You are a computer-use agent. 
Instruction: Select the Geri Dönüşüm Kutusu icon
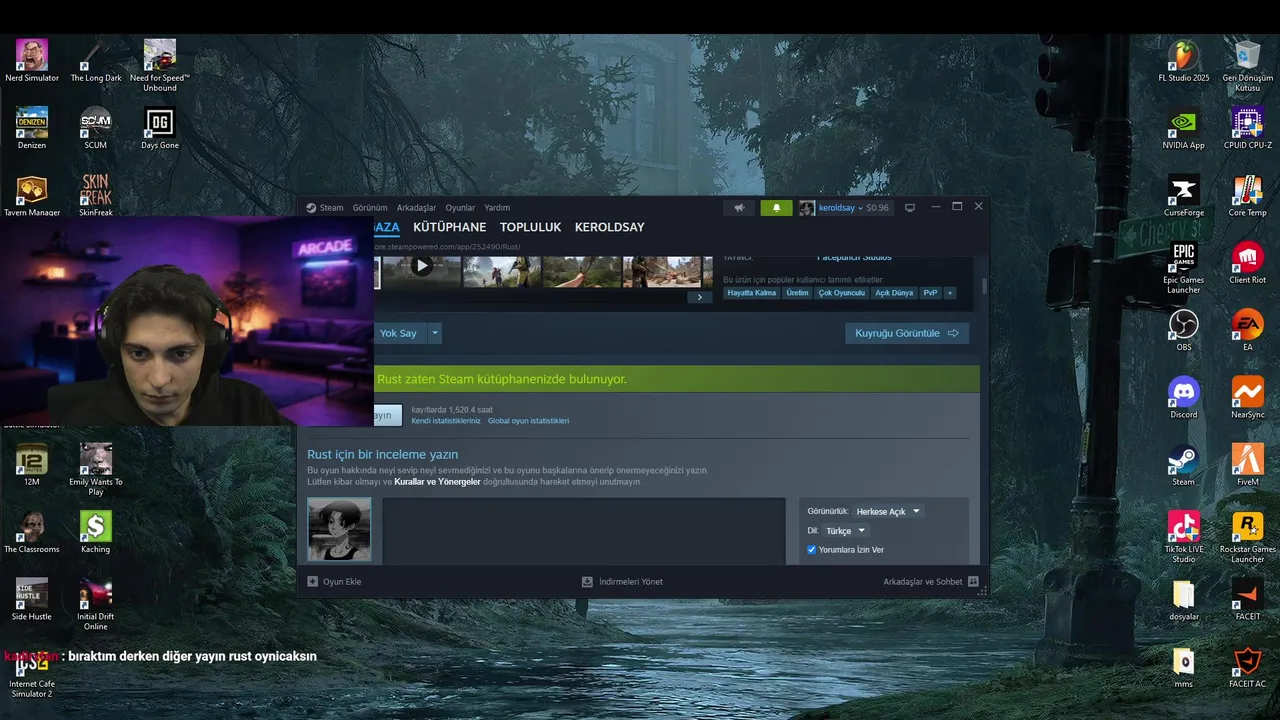(1248, 66)
